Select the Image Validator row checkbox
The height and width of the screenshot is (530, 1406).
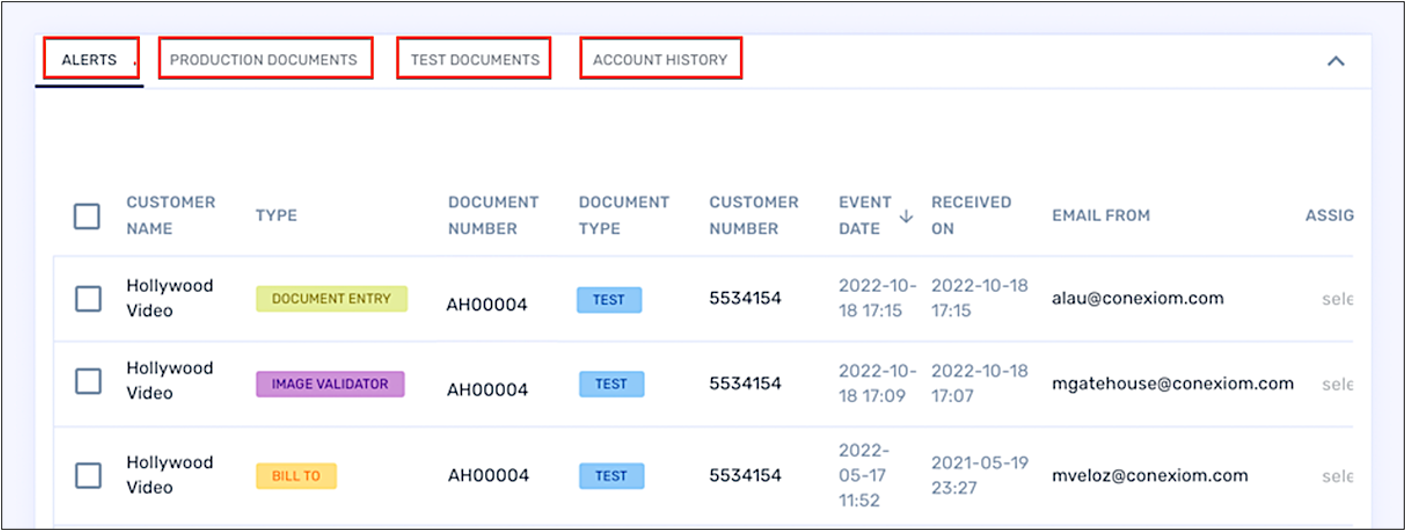(89, 381)
